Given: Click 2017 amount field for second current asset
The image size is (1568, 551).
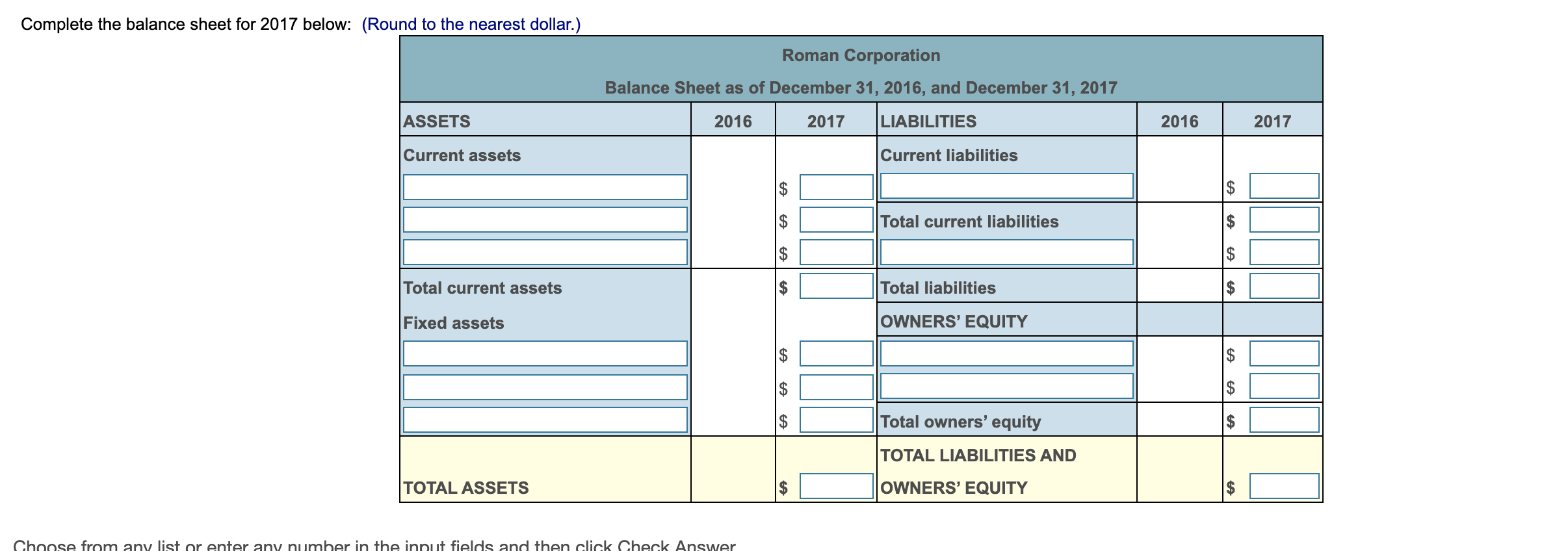Looking at the screenshot, I should [x=836, y=220].
